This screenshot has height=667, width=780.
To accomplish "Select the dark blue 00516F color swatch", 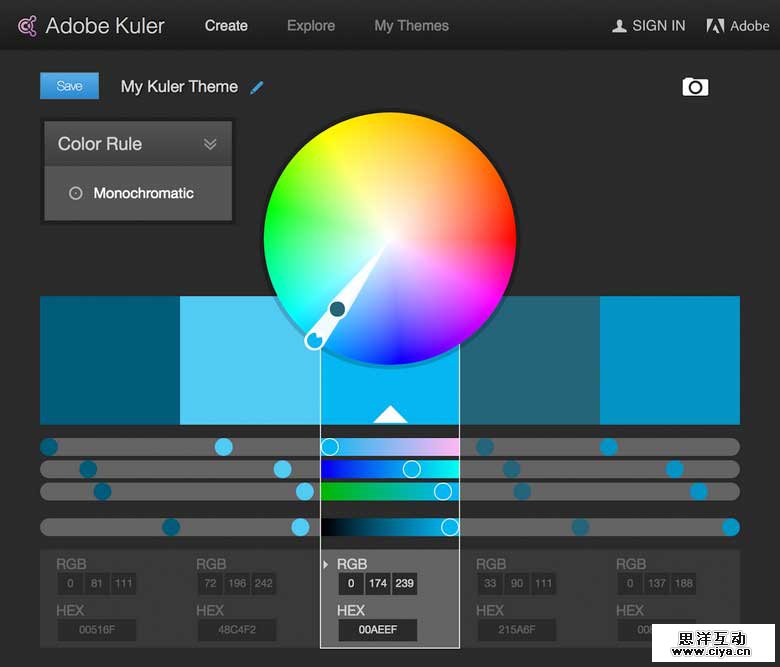I will pyautogui.click(x=110, y=360).
